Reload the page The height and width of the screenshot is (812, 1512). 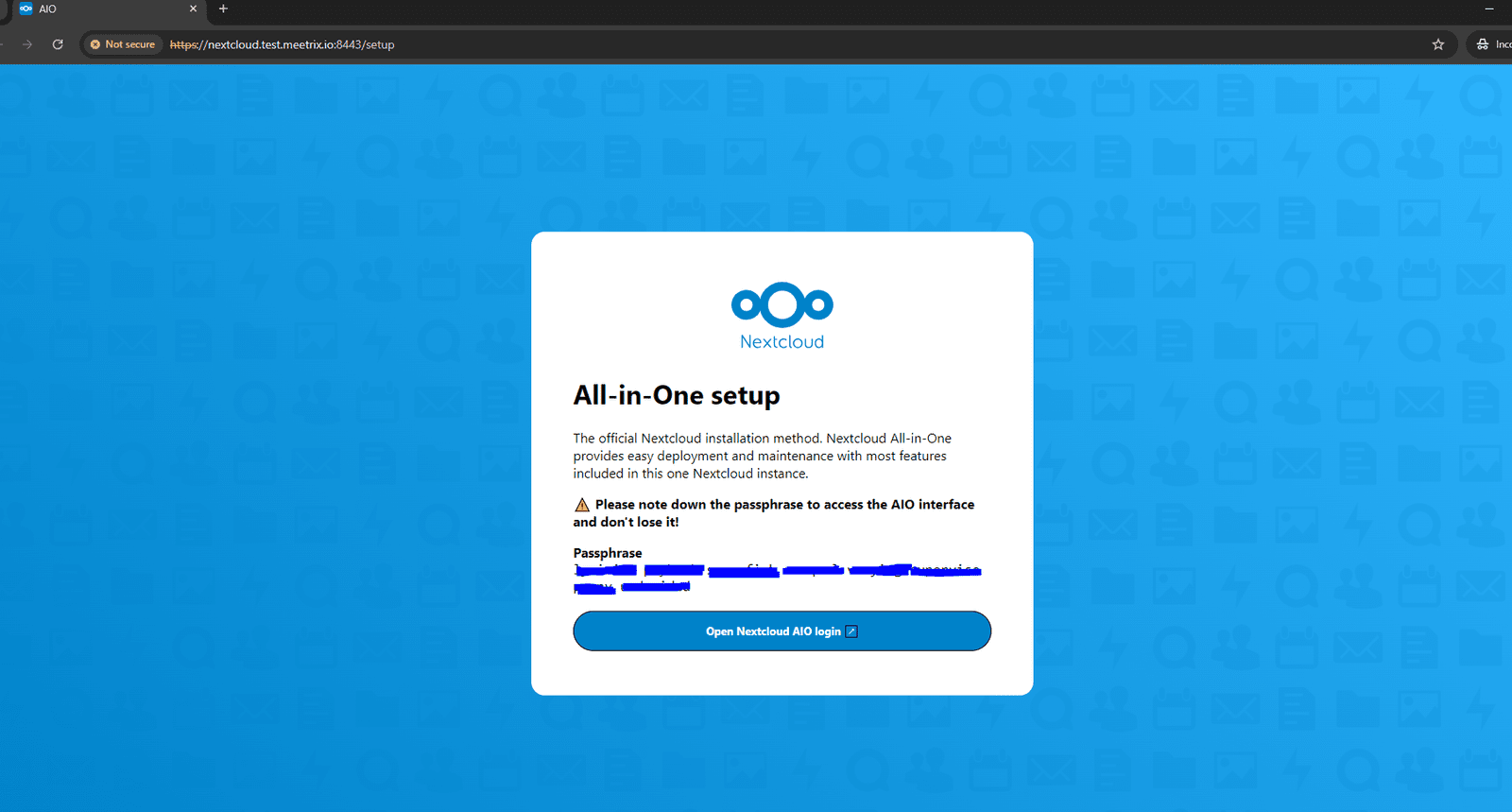(58, 44)
